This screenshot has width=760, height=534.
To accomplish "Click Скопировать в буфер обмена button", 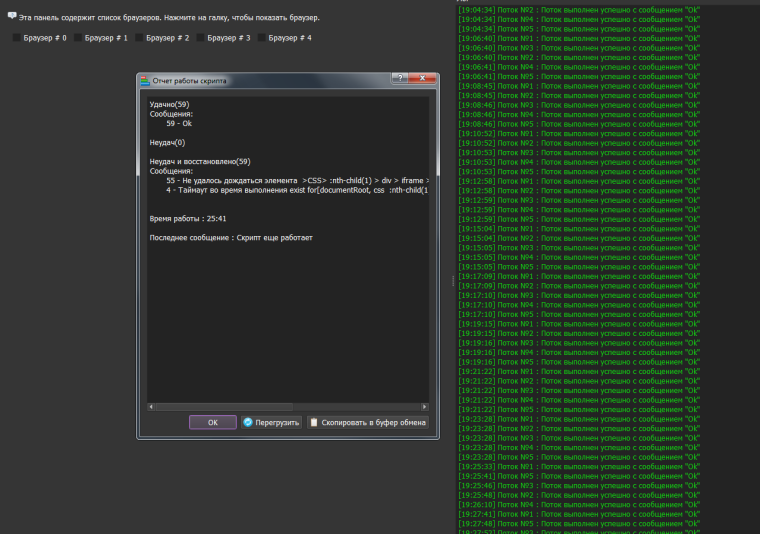I will tap(369, 422).
